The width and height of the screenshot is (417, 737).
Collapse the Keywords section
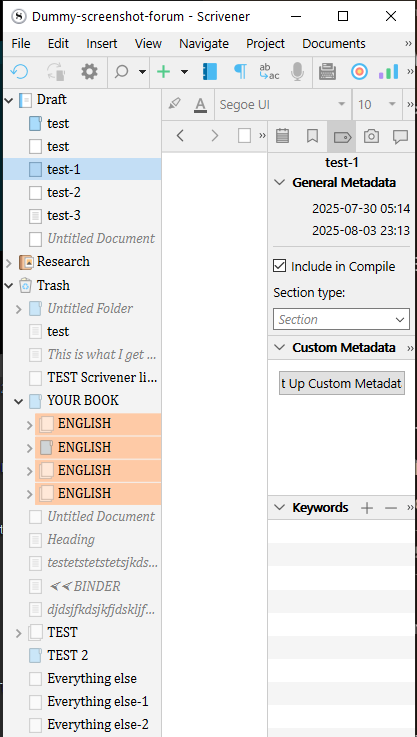(280, 508)
